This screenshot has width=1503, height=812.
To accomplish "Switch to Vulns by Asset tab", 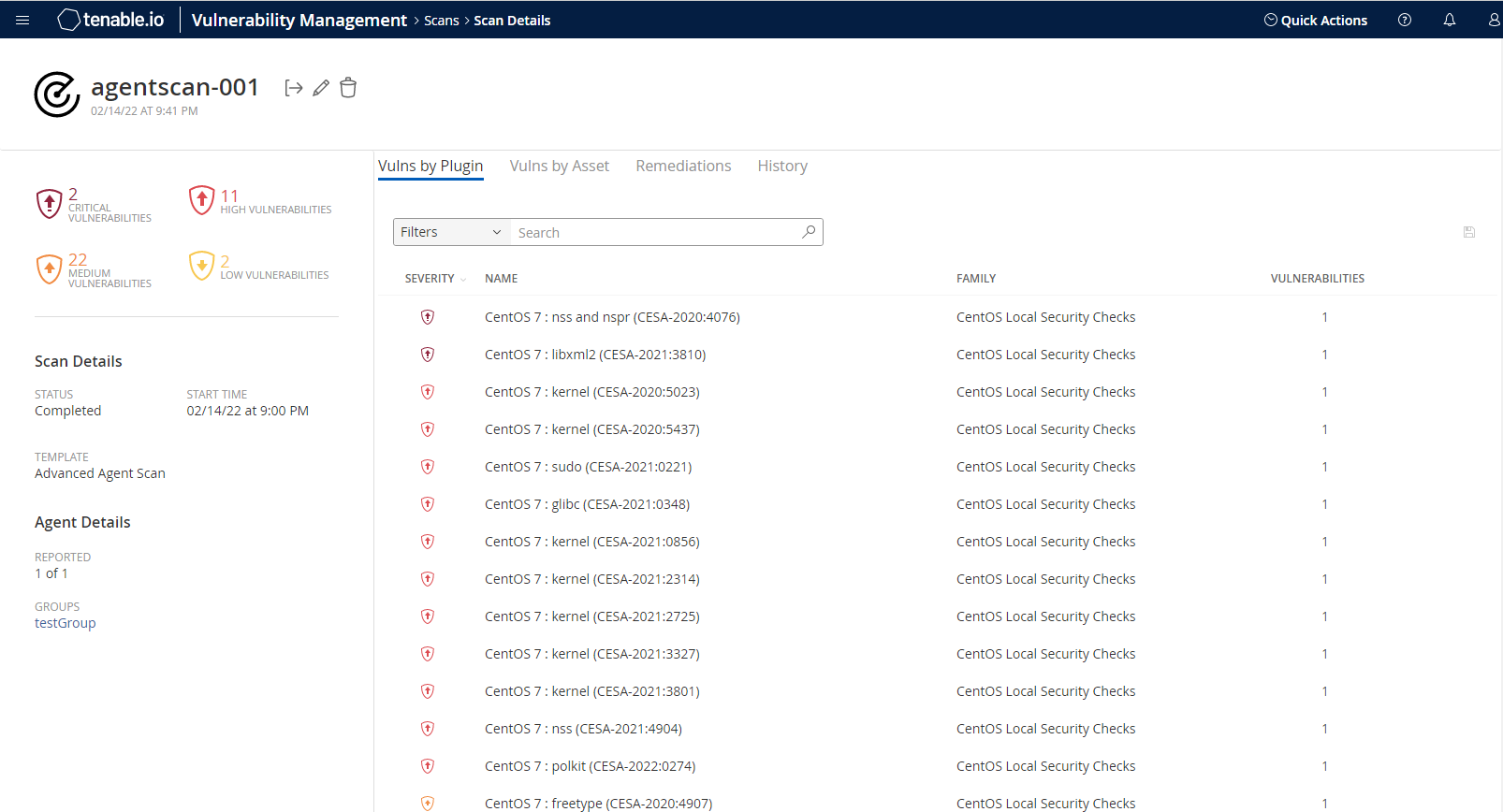I will coord(560,166).
